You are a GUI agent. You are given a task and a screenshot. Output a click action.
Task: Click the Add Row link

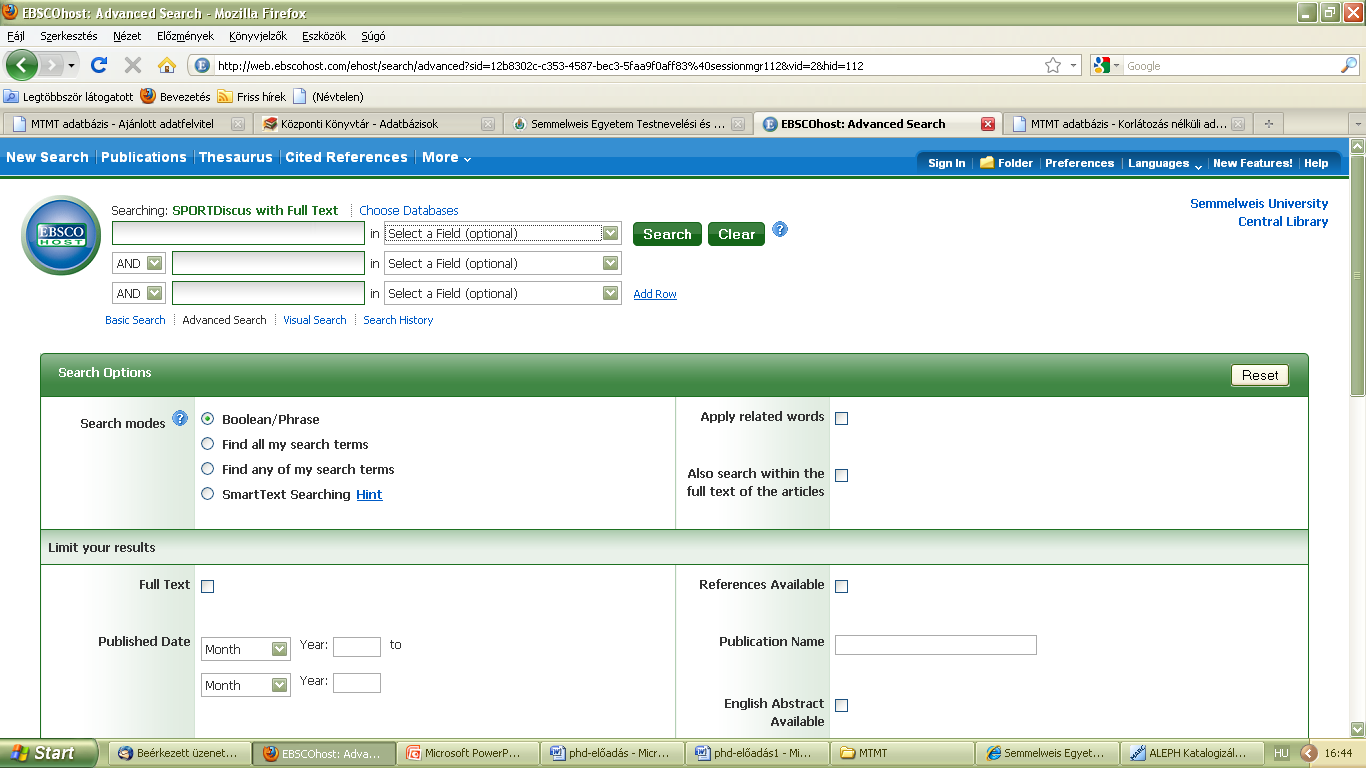coord(655,294)
